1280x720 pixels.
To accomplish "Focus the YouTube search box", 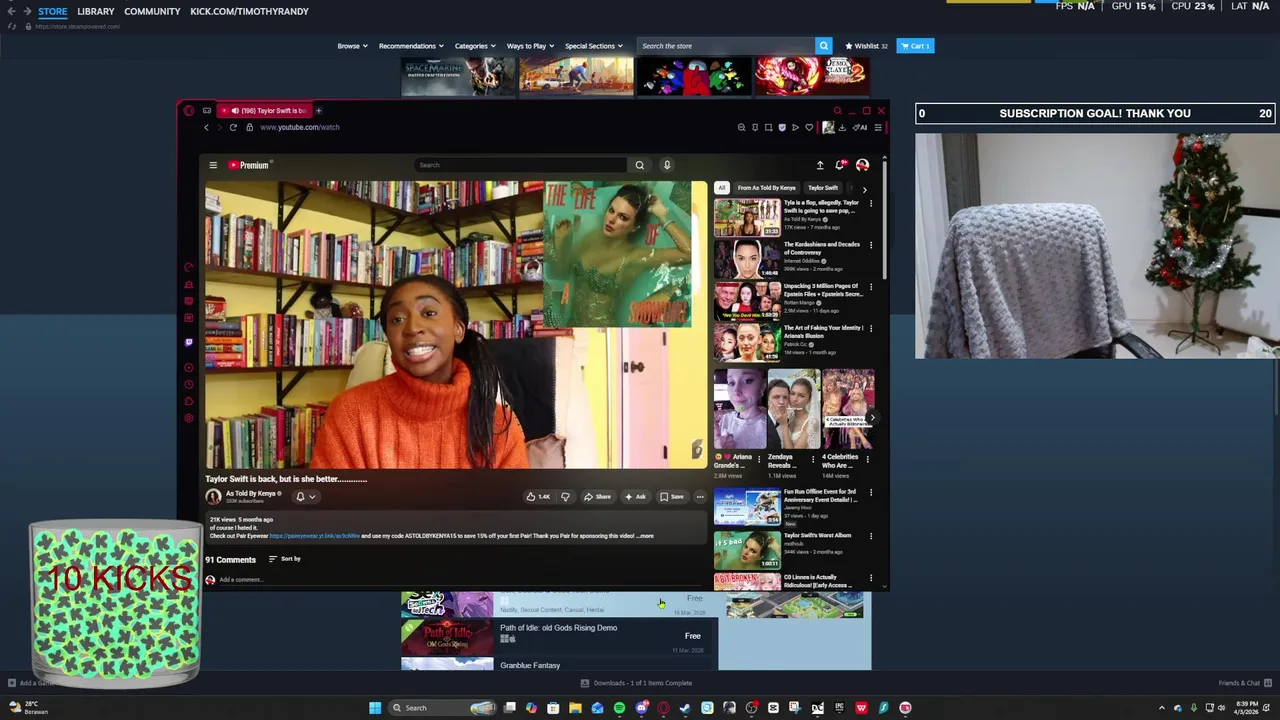I will point(520,165).
